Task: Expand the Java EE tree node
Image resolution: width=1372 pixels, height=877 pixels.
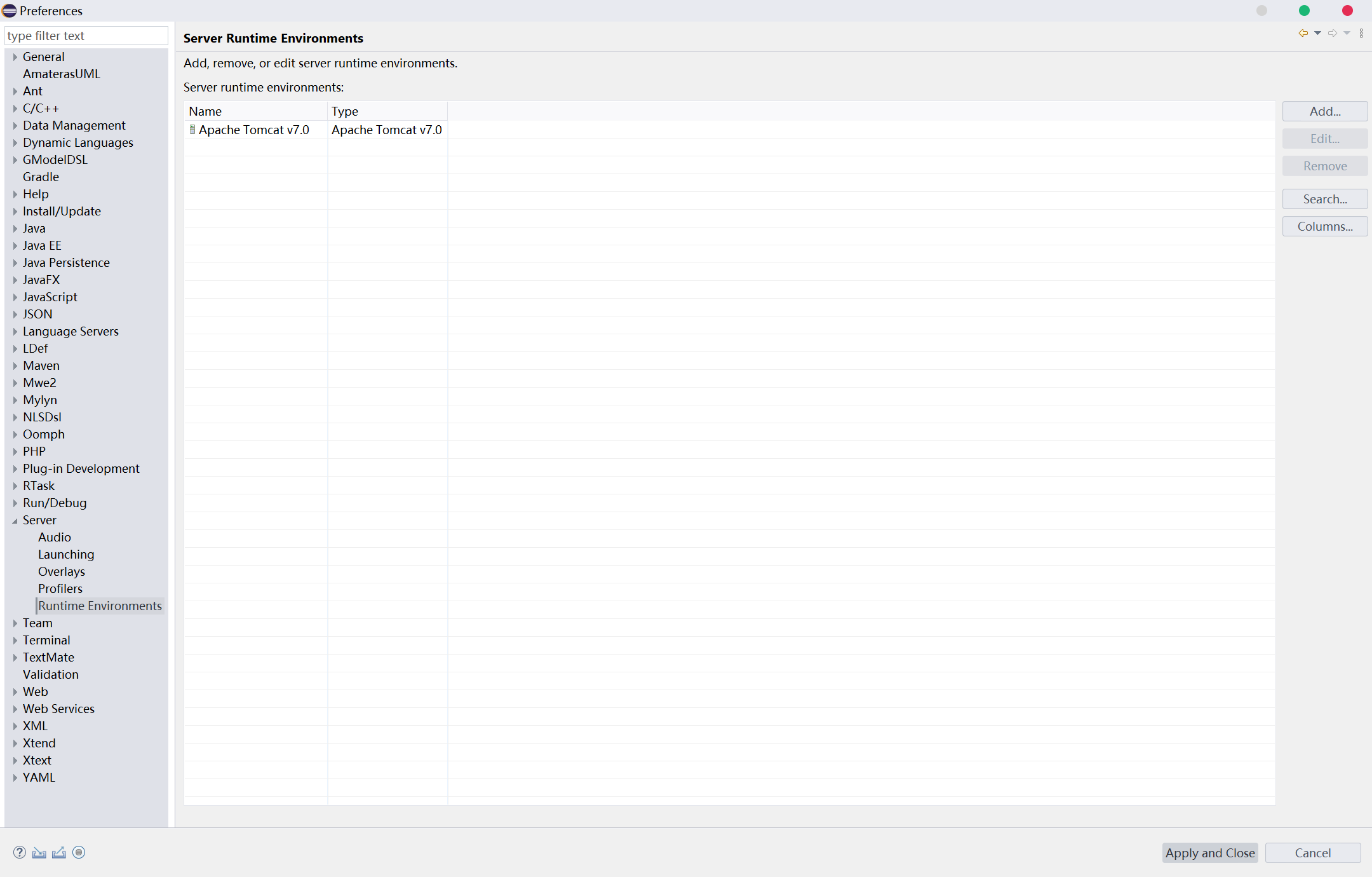Action: 15,245
